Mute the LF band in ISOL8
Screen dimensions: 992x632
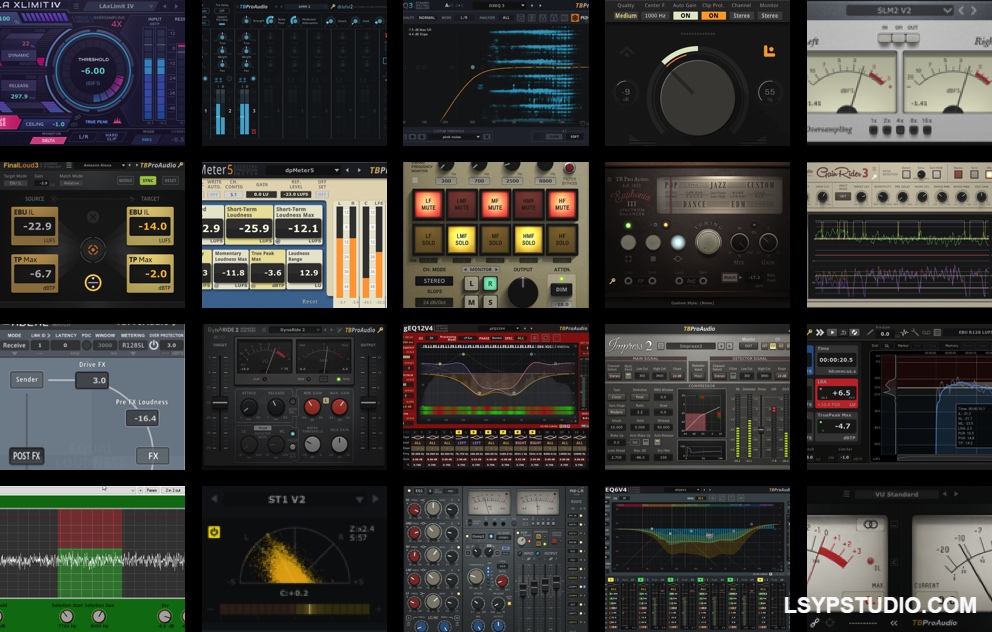pos(428,204)
